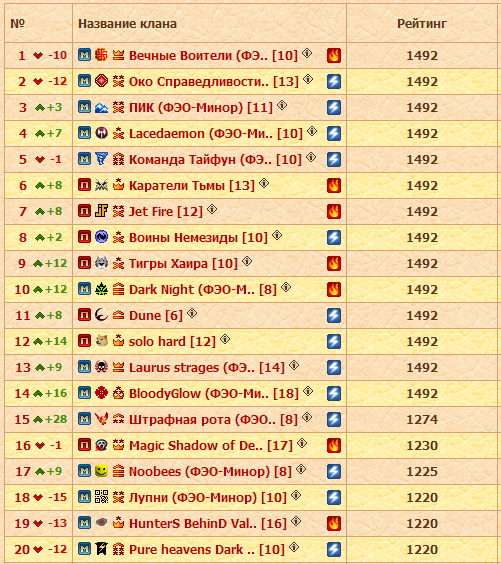Open the HunterS BehinD Val.. clan link
501x564 pixels.
point(208,524)
